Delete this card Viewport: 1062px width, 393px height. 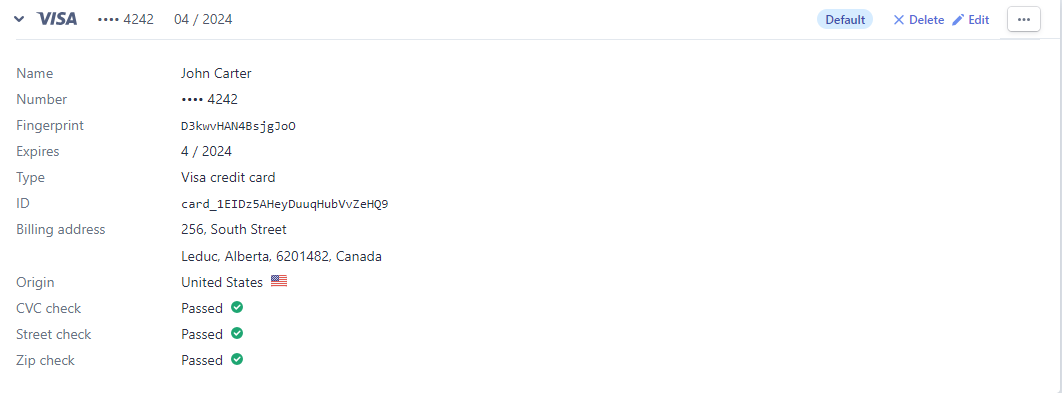click(x=918, y=20)
